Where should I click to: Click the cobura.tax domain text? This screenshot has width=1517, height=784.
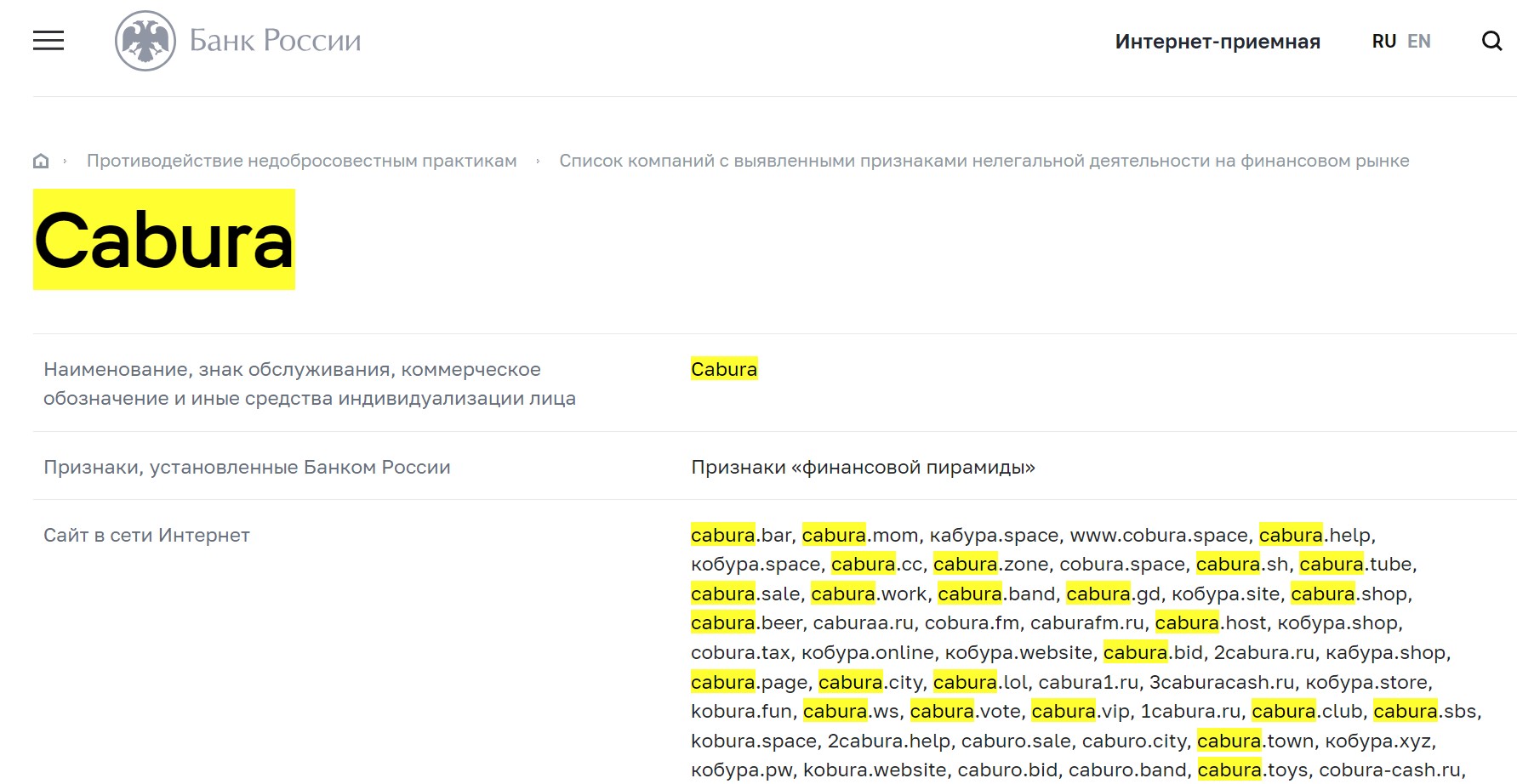tap(740, 652)
